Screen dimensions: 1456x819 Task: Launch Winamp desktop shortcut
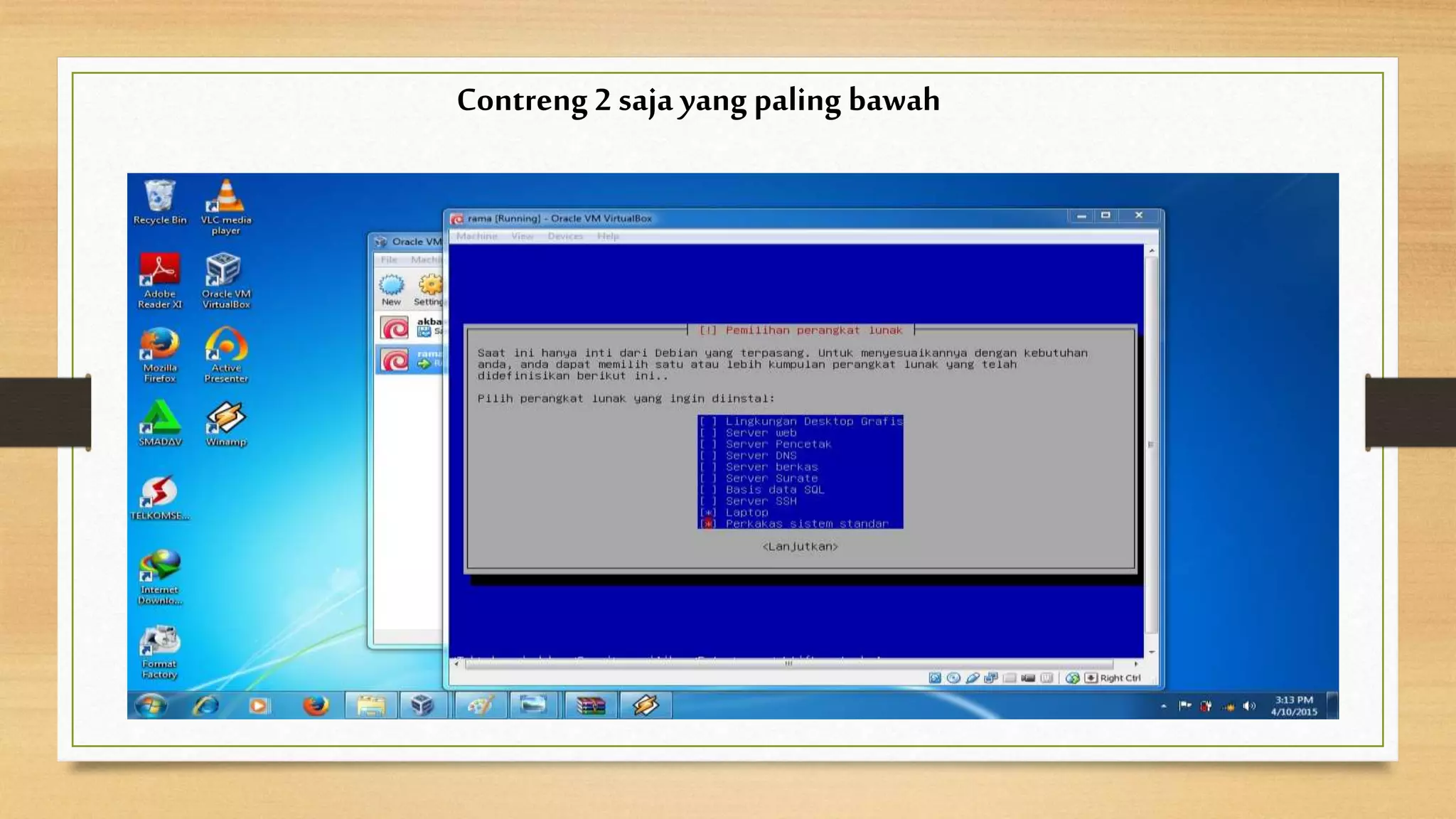[225, 422]
